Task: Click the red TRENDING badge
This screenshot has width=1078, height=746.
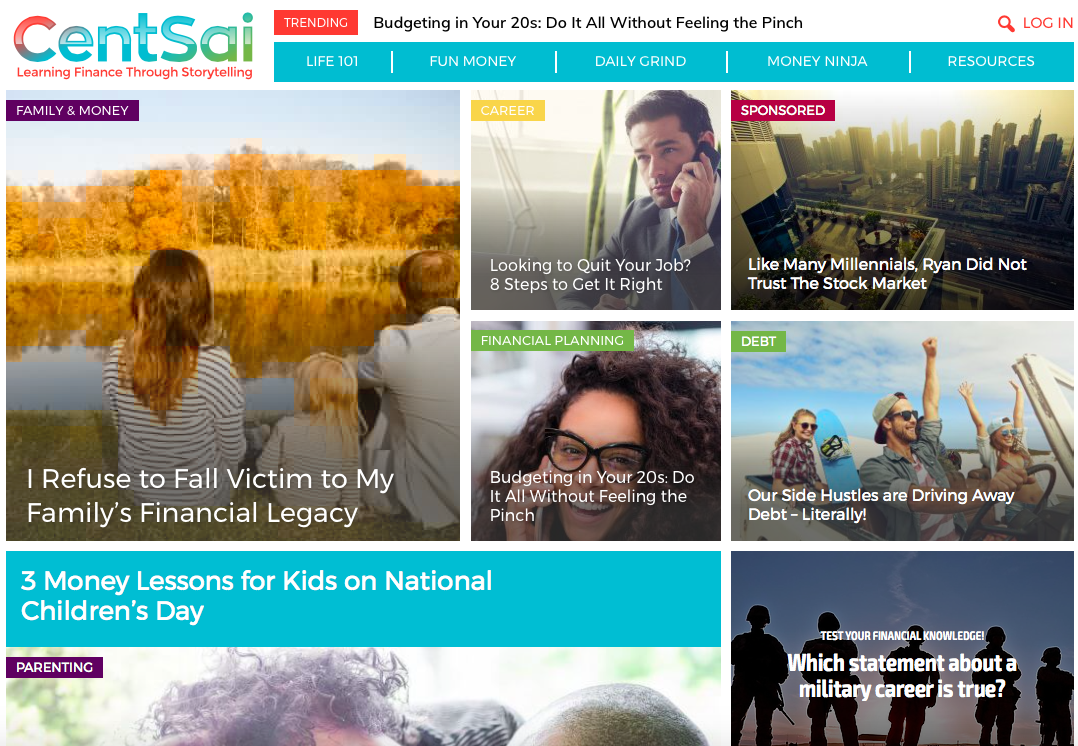Action: [316, 23]
